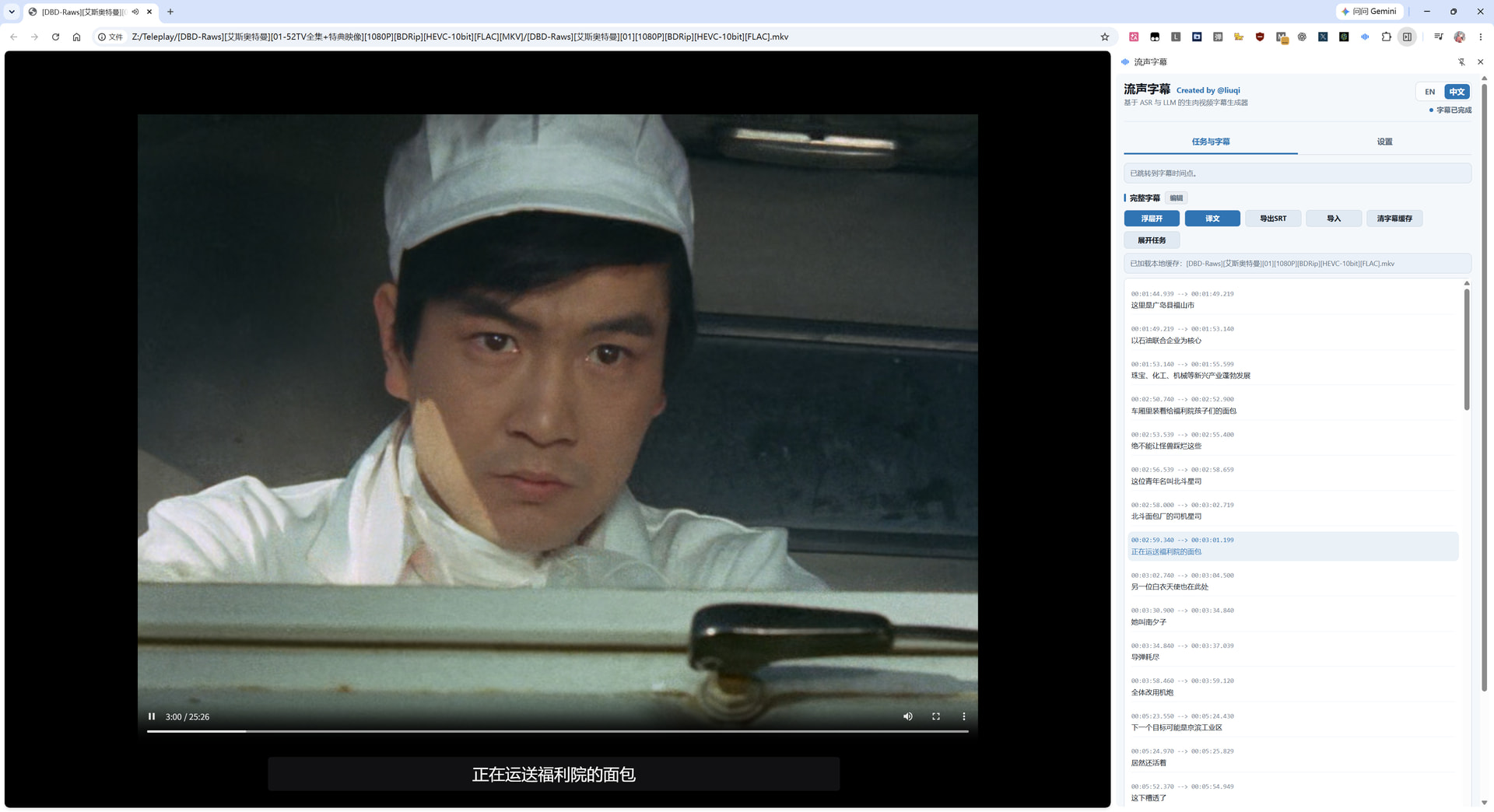Viewport: 1494px width, 812px height.
Task: Jump to subtitle 她叫南夕子
Action: point(1293,616)
